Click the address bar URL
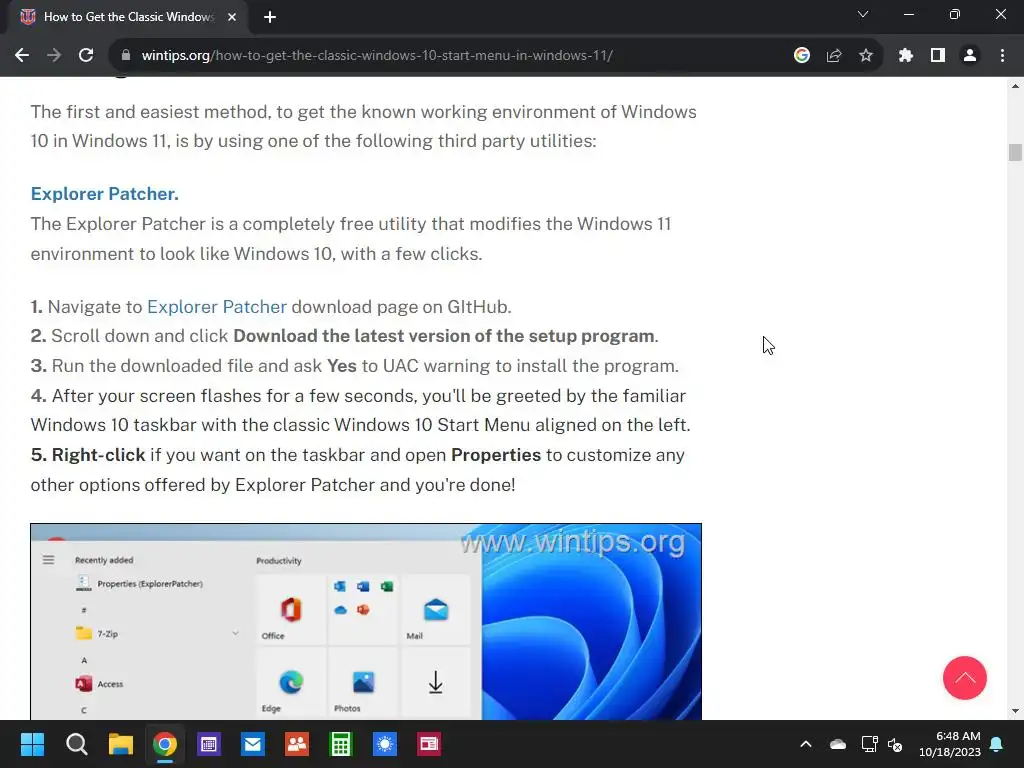 coord(377,56)
